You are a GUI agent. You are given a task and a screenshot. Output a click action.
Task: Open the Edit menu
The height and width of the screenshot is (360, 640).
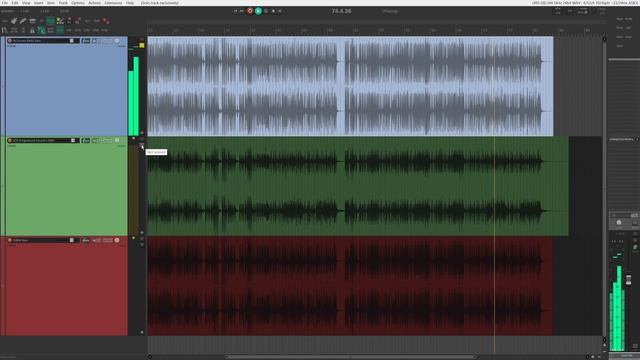point(15,3)
